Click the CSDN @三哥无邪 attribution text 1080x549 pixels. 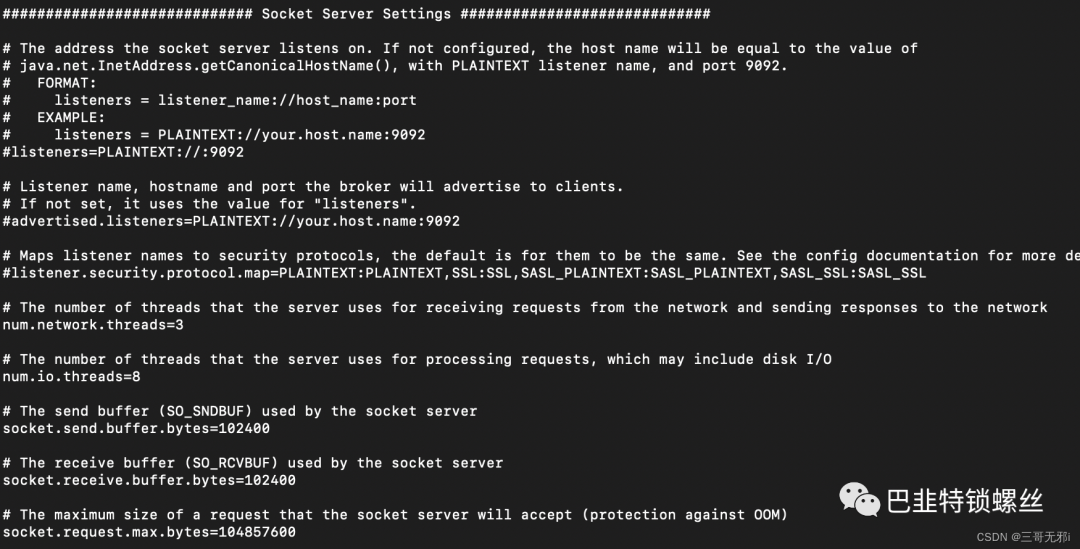coord(1022,537)
